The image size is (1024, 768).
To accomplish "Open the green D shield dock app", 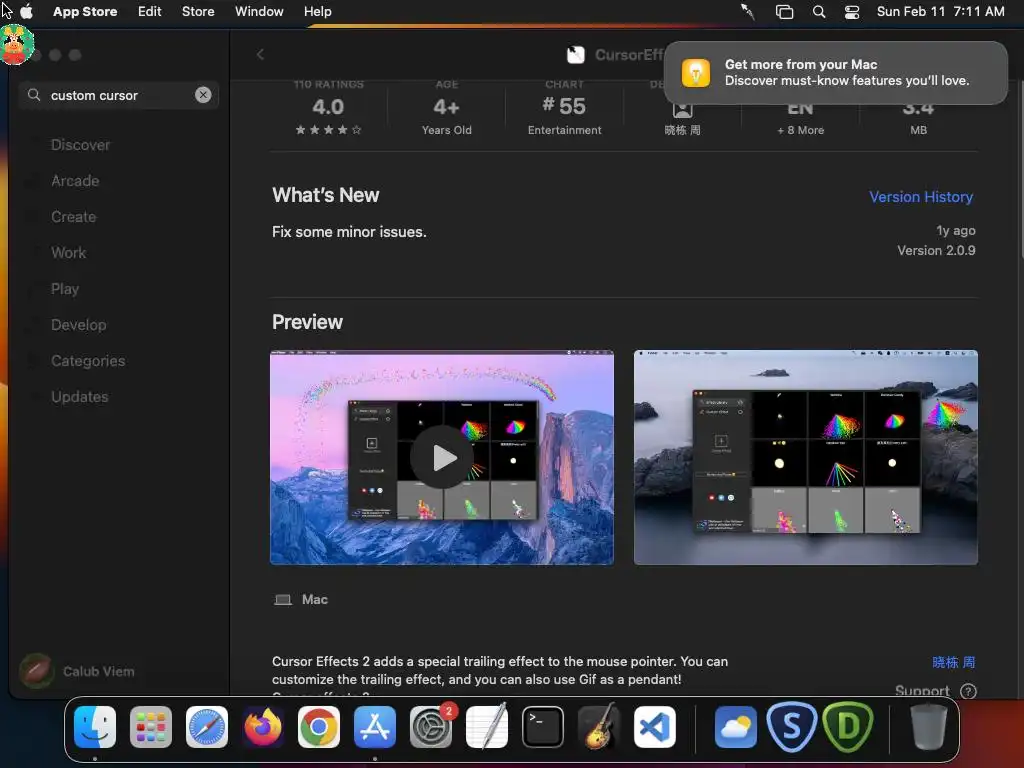I will click(848, 727).
